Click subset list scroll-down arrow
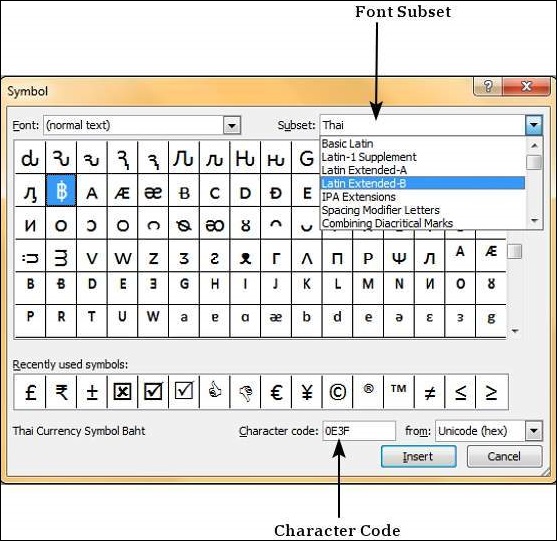Image resolution: width=557 pixels, height=541 pixels. pos(534,221)
